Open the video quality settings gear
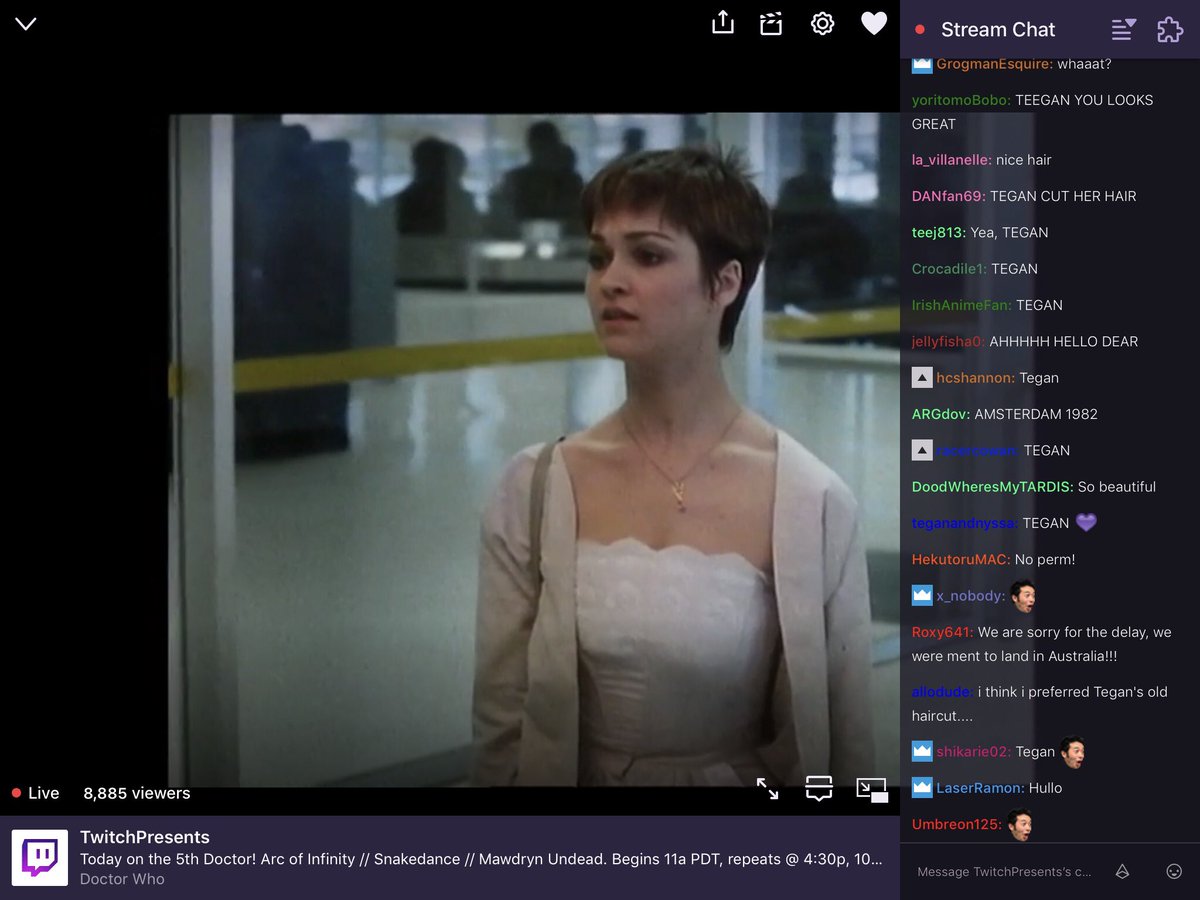This screenshot has height=900, width=1200. [x=822, y=23]
